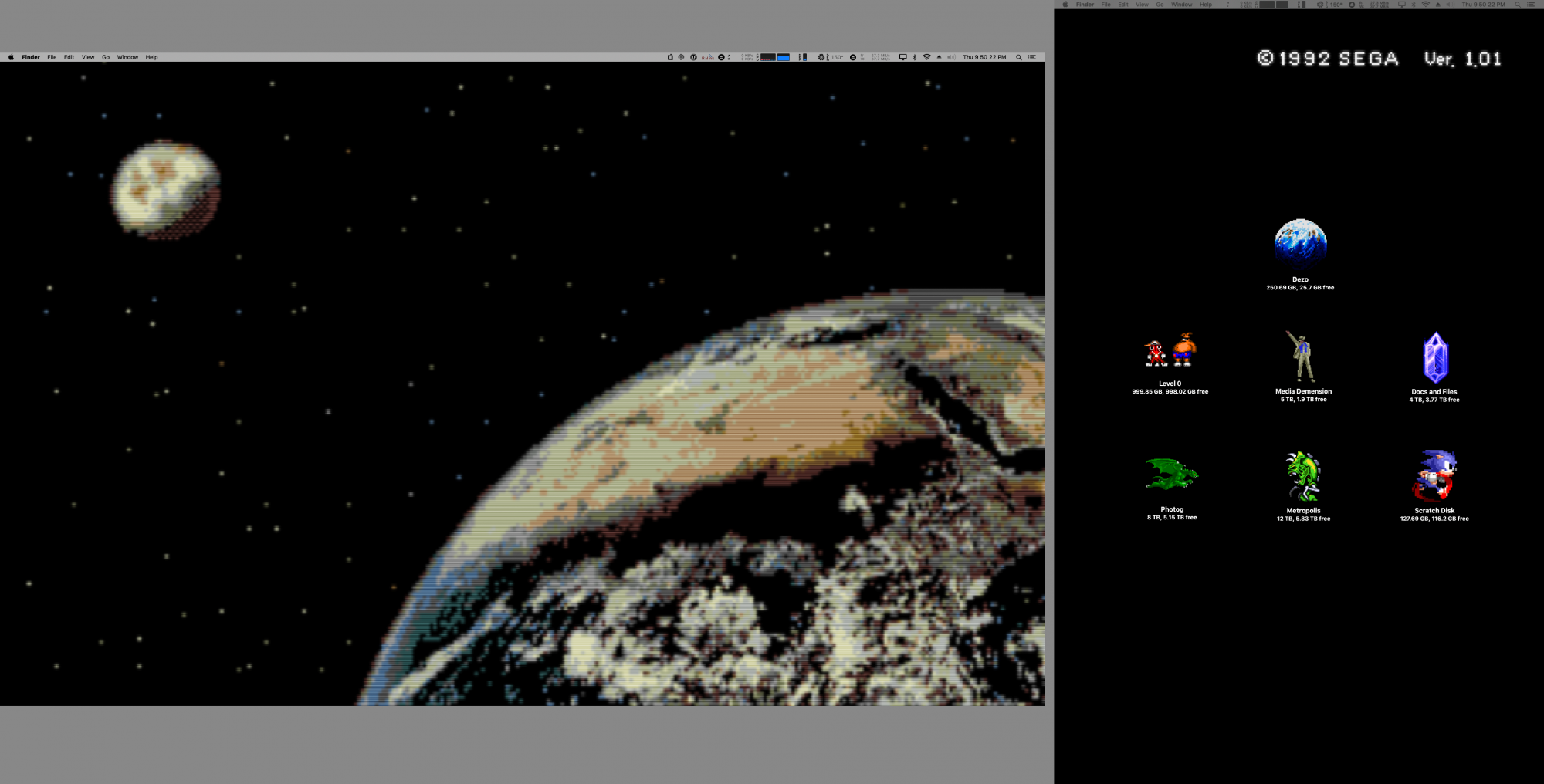This screenshot has width=1544, height=784.
Task: Select the Scratch Disk Sonic icon
Action: click(x=1434, y=475)
